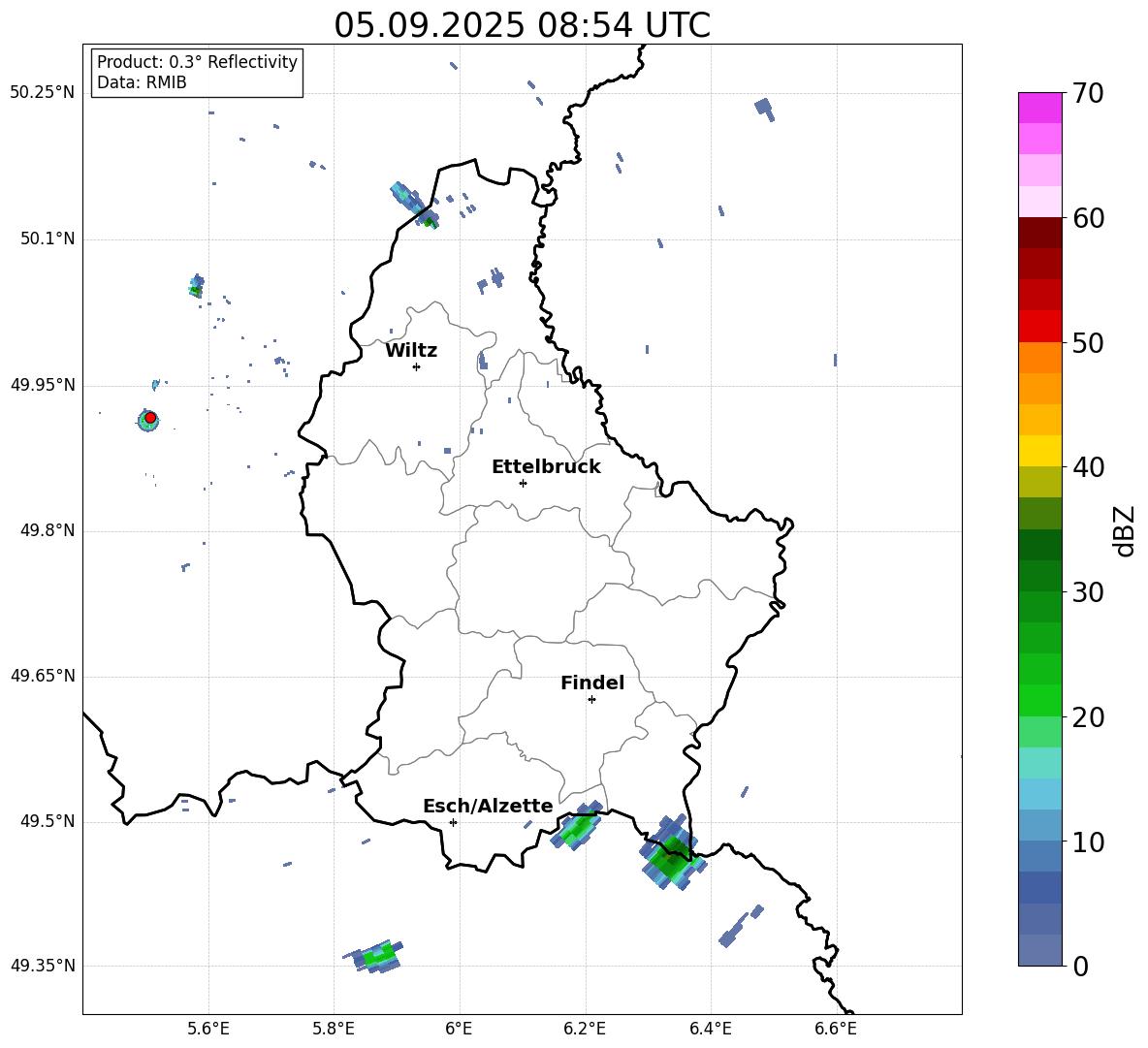
Task: Click the 50 tick on the colorbar
Action: tap(1087, 342)
